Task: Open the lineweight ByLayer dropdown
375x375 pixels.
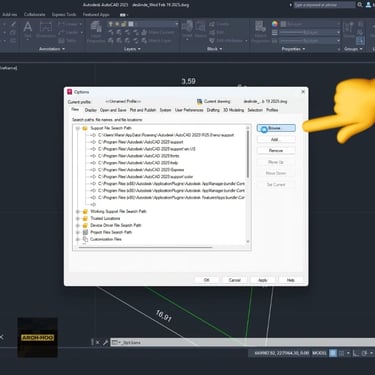Action: pyautogui.click(x=310, y=32)
